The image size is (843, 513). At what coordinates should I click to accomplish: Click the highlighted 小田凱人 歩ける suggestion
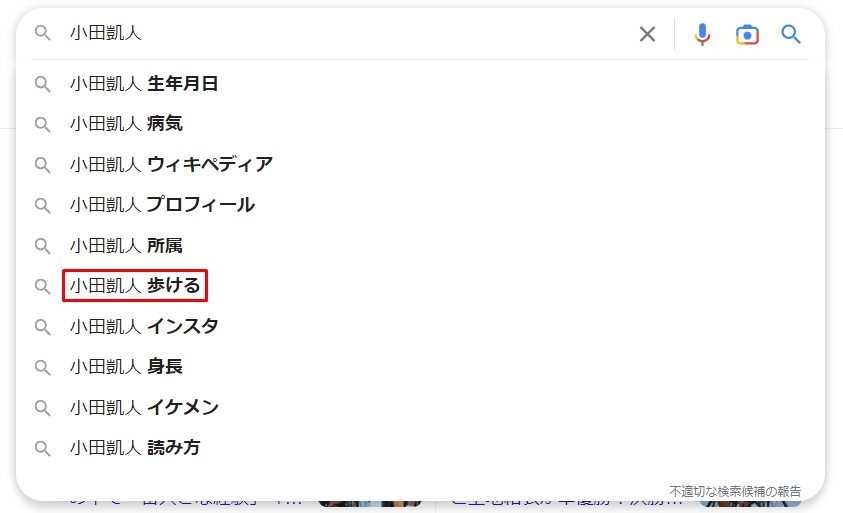point(135,286)
